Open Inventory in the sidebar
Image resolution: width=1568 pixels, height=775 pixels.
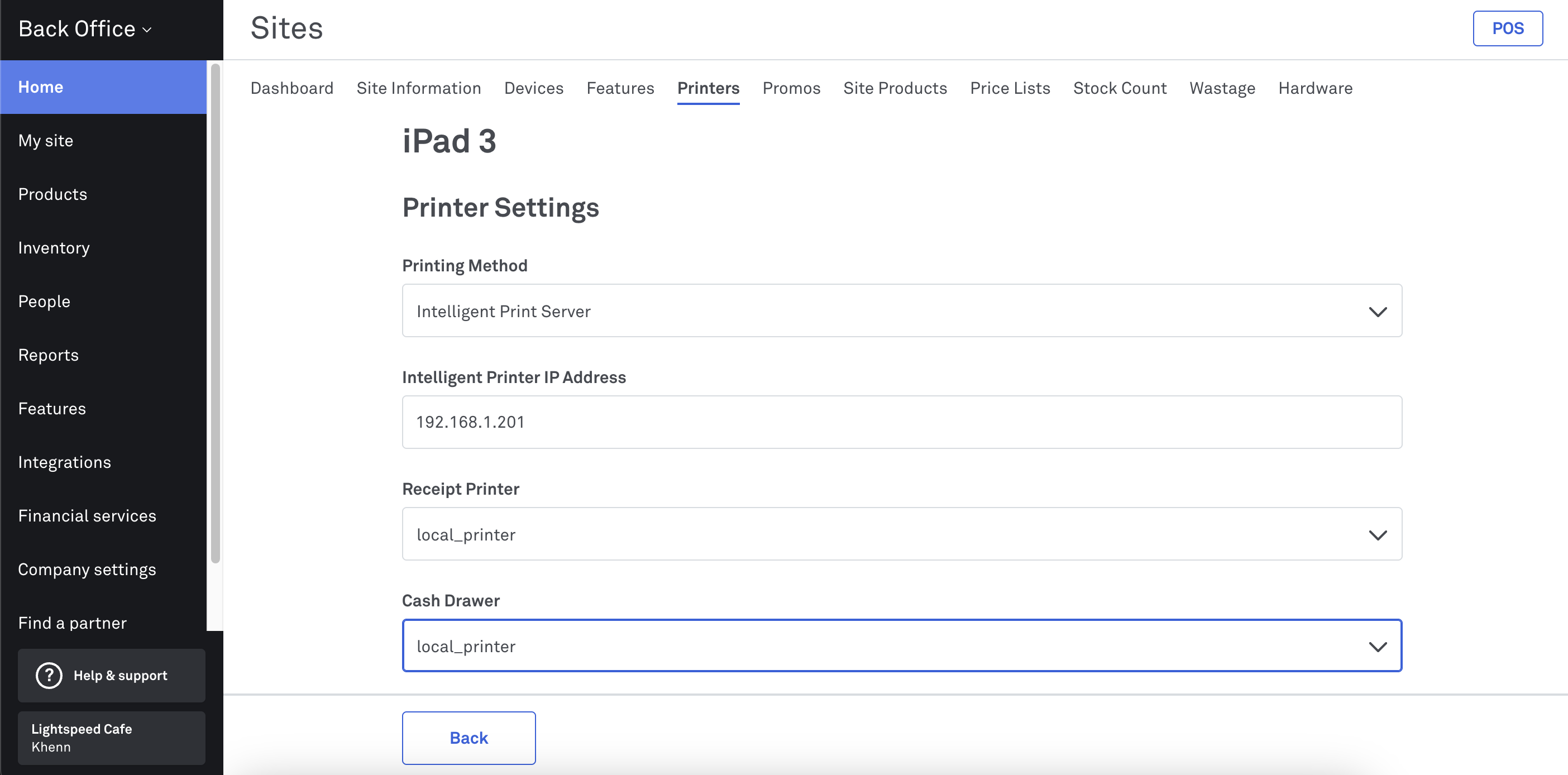coord(103,248)
